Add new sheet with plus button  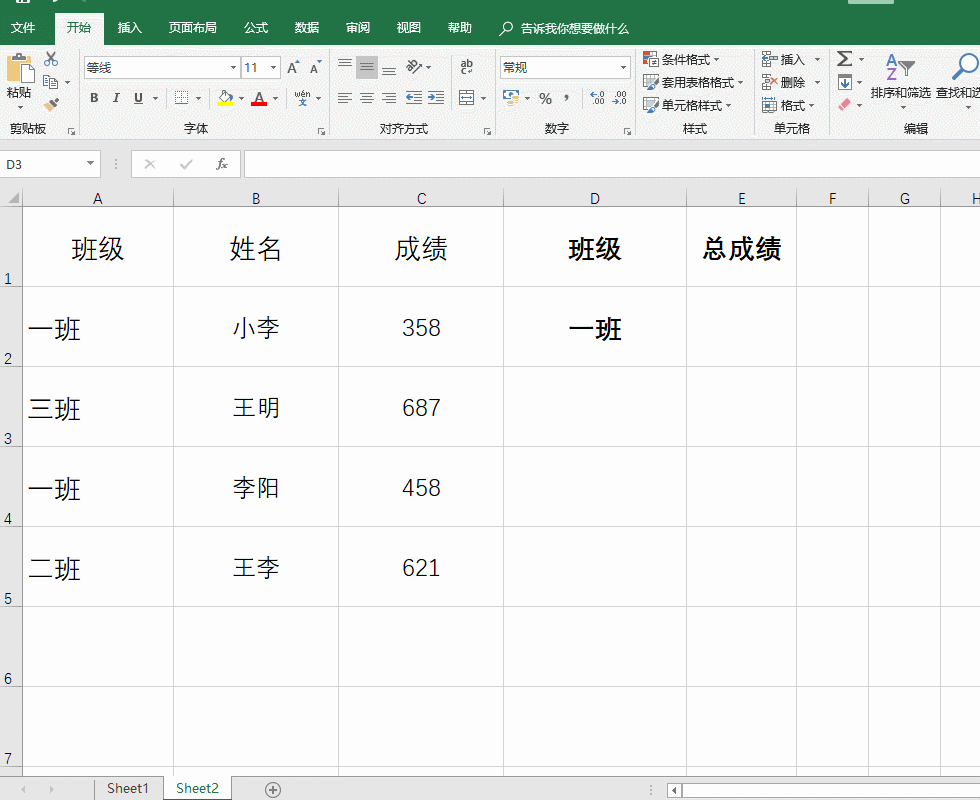(x=272, y=789)
